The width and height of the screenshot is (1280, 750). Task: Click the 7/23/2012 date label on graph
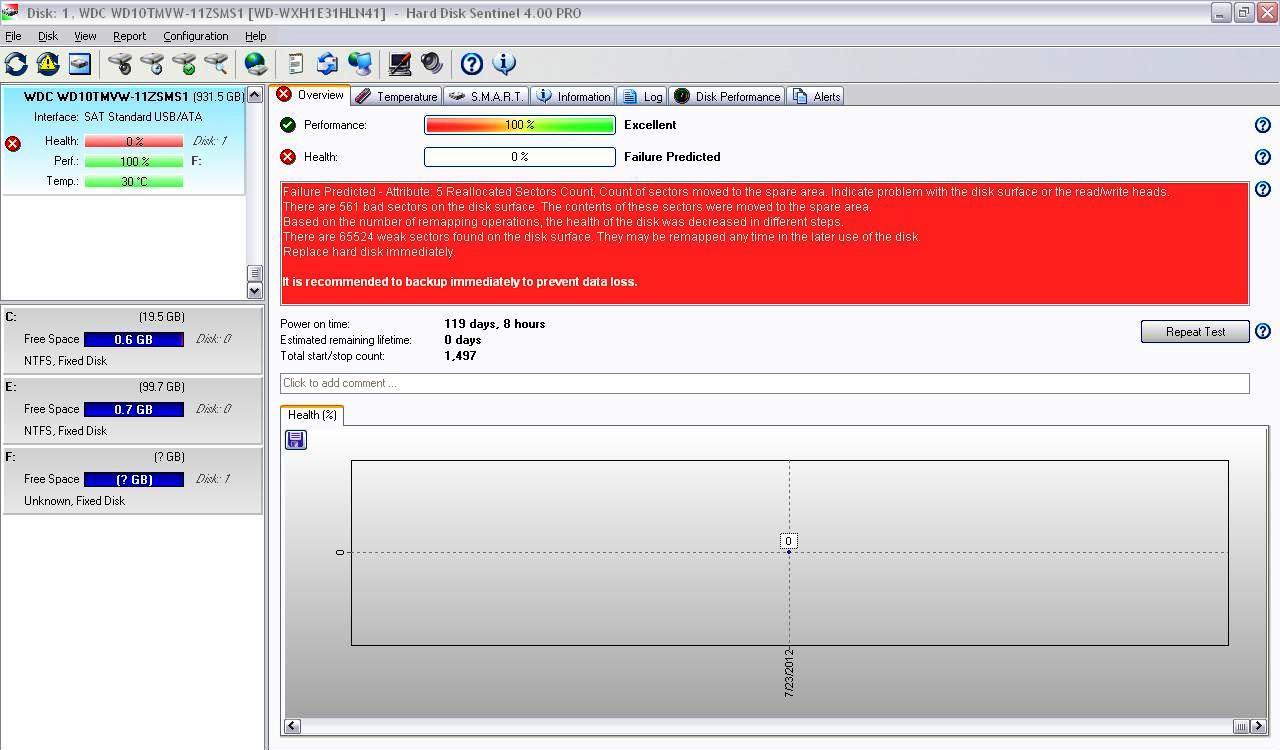coord(789,673)
